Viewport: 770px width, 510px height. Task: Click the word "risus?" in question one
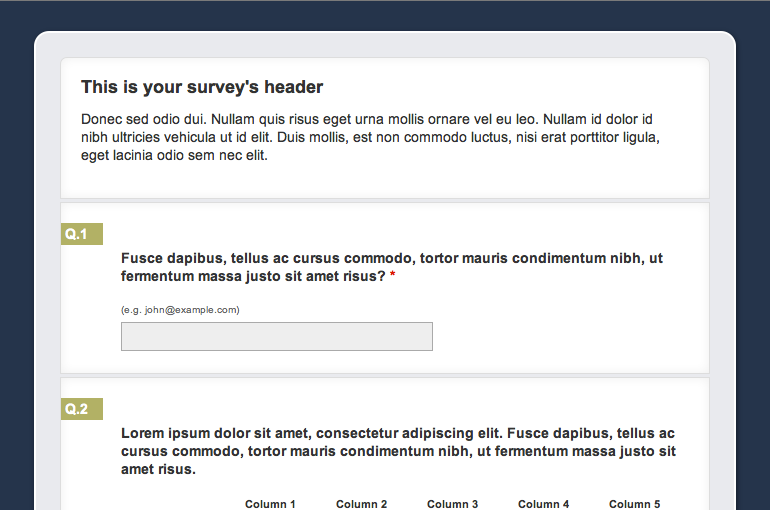[x=363, y=277]
